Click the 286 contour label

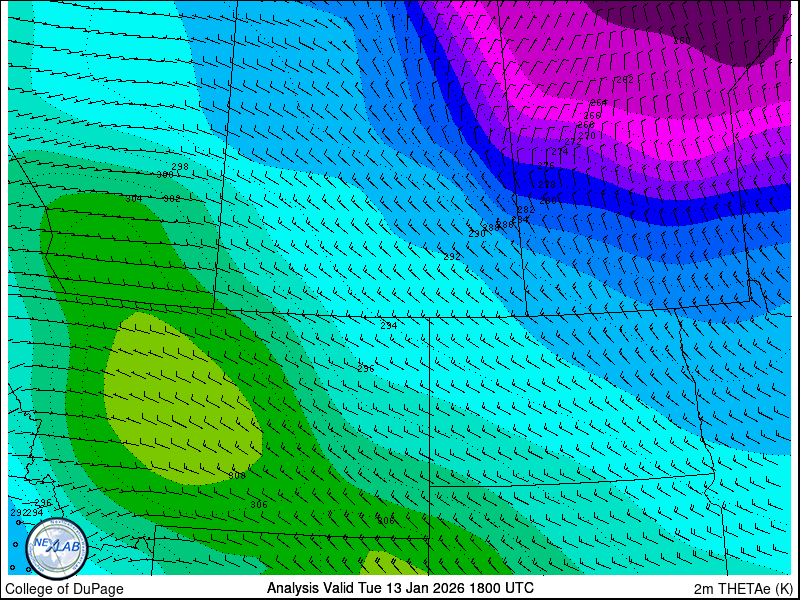[x=505, y=224]
